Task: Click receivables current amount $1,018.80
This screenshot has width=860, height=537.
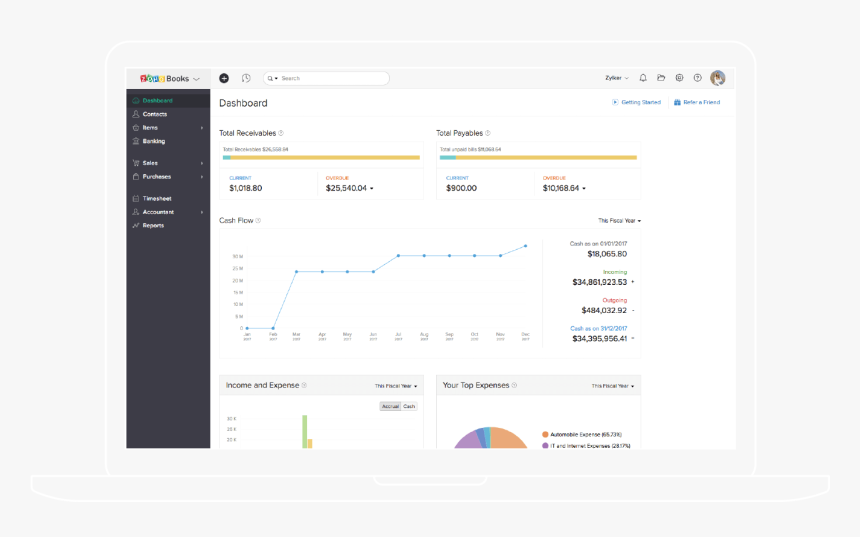Action: click(x=246, y=188)
